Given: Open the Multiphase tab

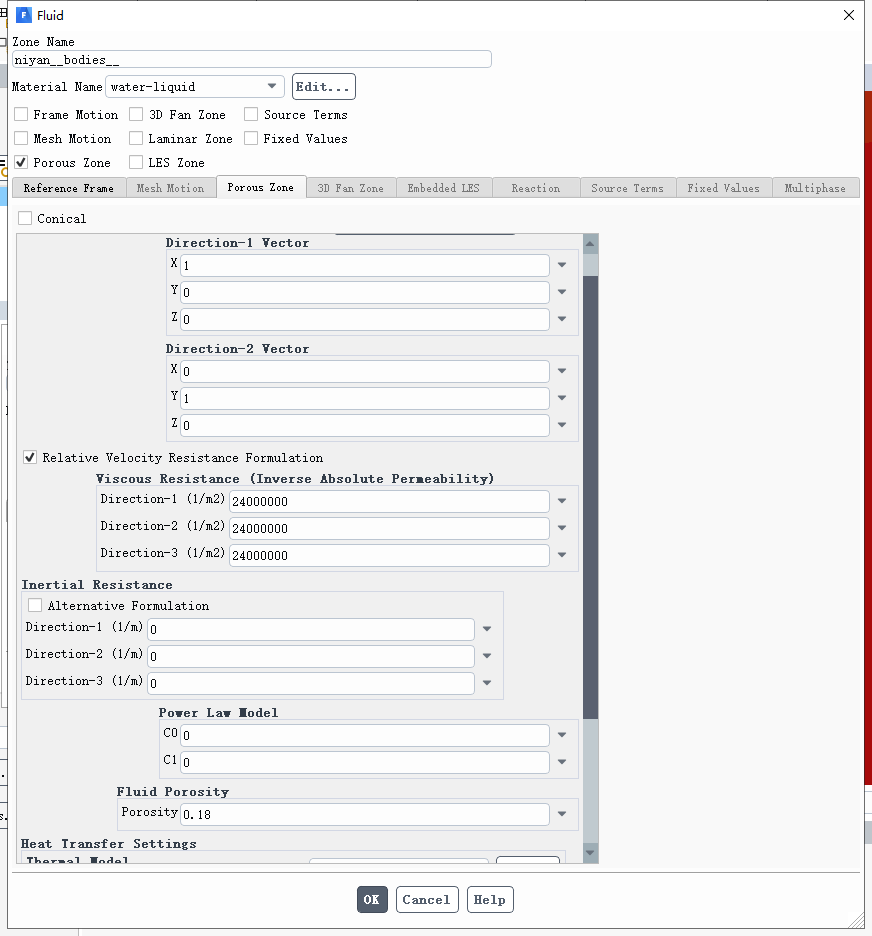Looking at the screenshot, I should (x=815, y=188).
